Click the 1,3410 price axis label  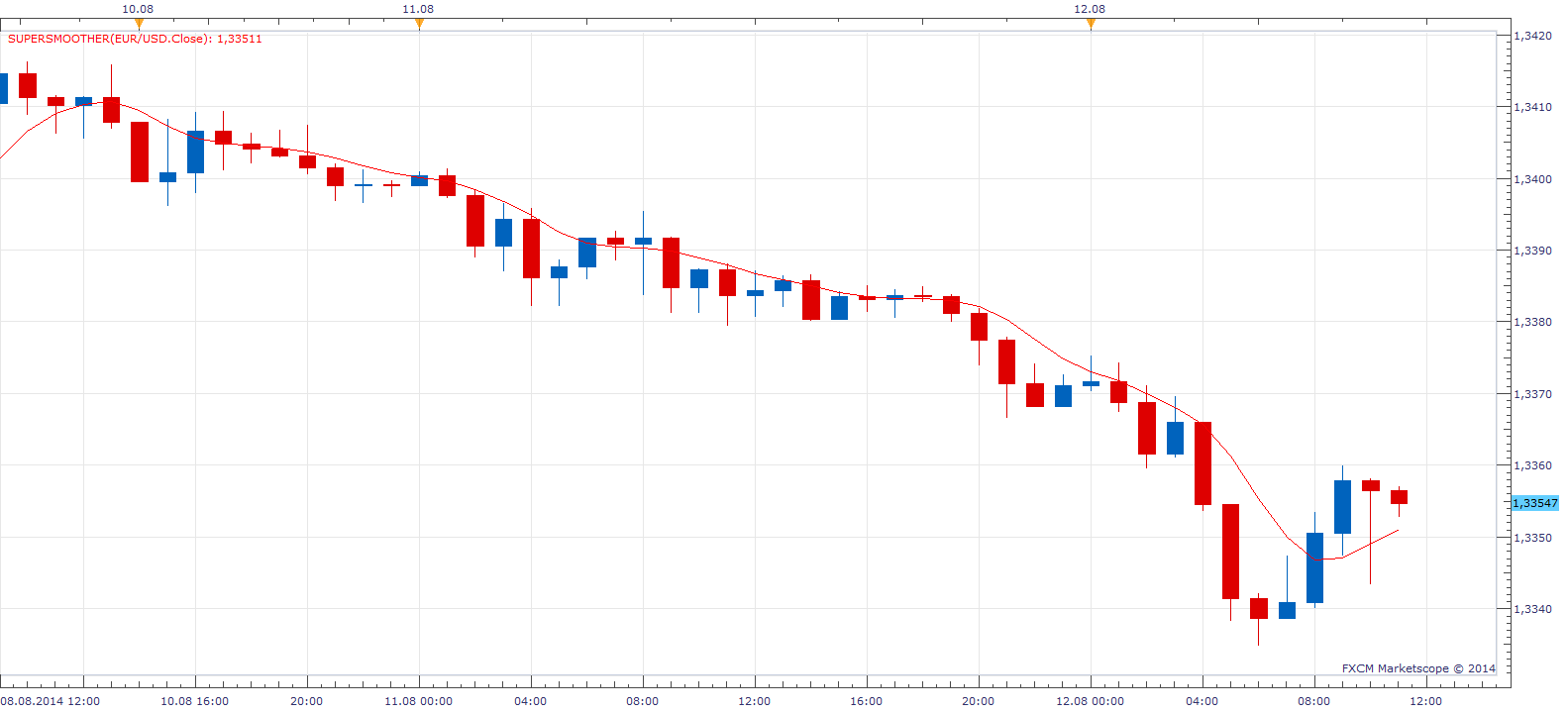tap(1533, 107)
